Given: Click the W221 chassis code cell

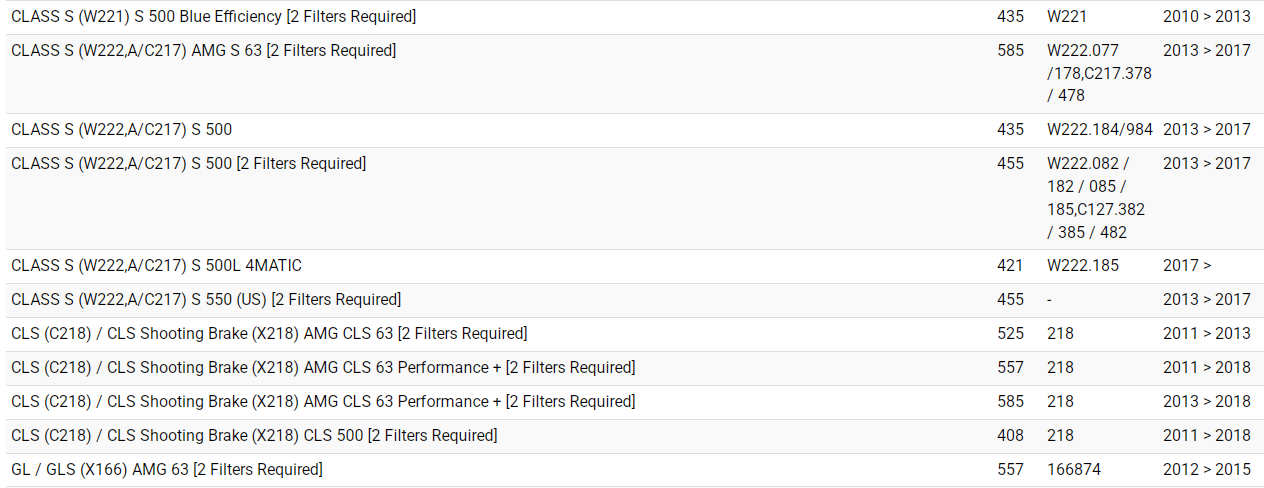Looking at the screenshot, I should pos(1069,17).
